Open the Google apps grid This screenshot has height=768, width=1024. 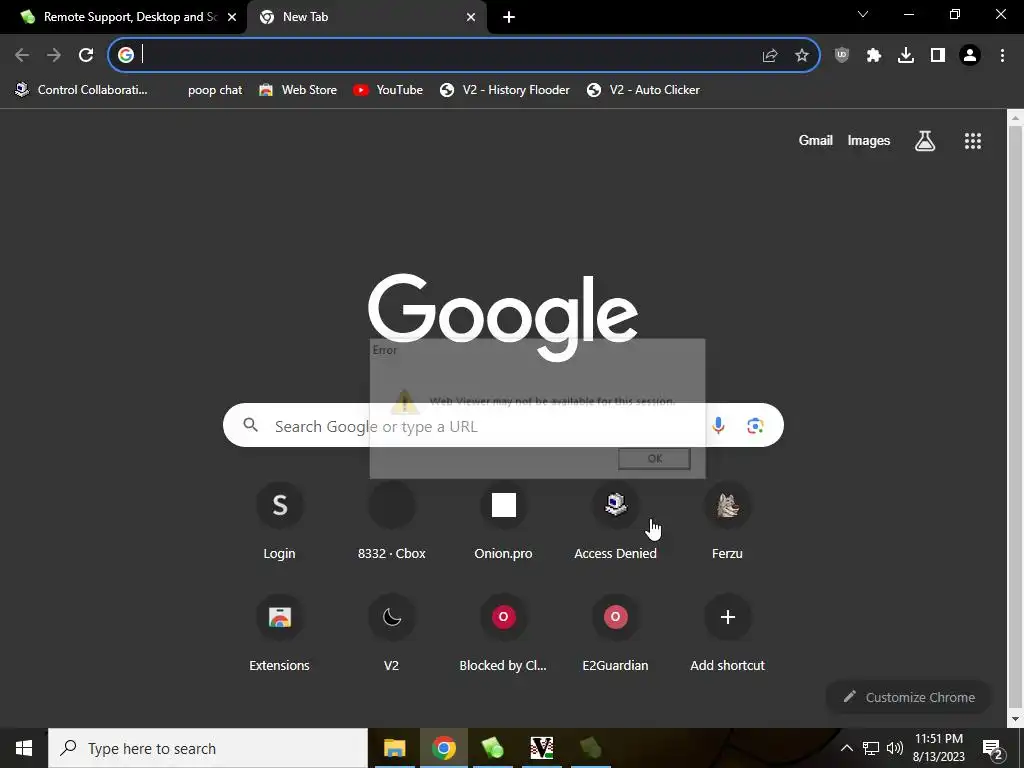pyautogui.click(x=973, y=140)
